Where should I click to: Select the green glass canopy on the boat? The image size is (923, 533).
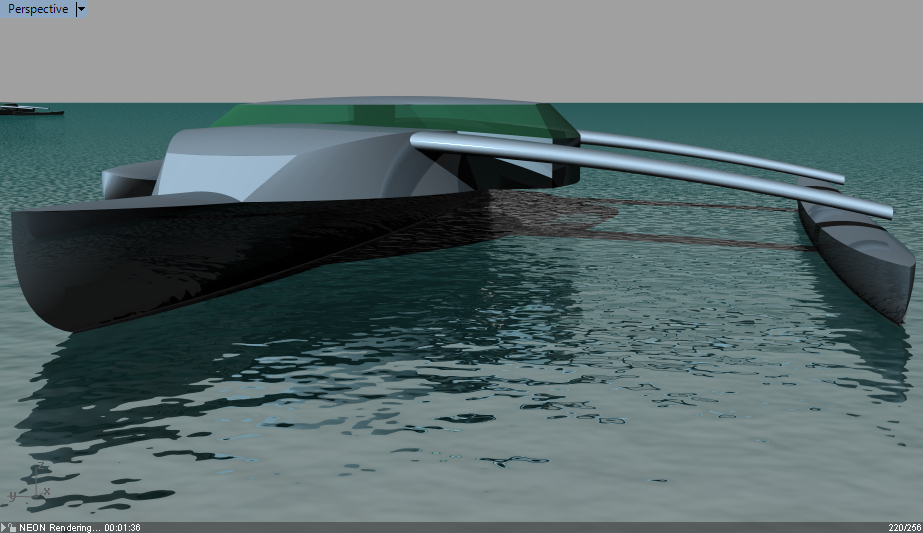tap(394, 120)
